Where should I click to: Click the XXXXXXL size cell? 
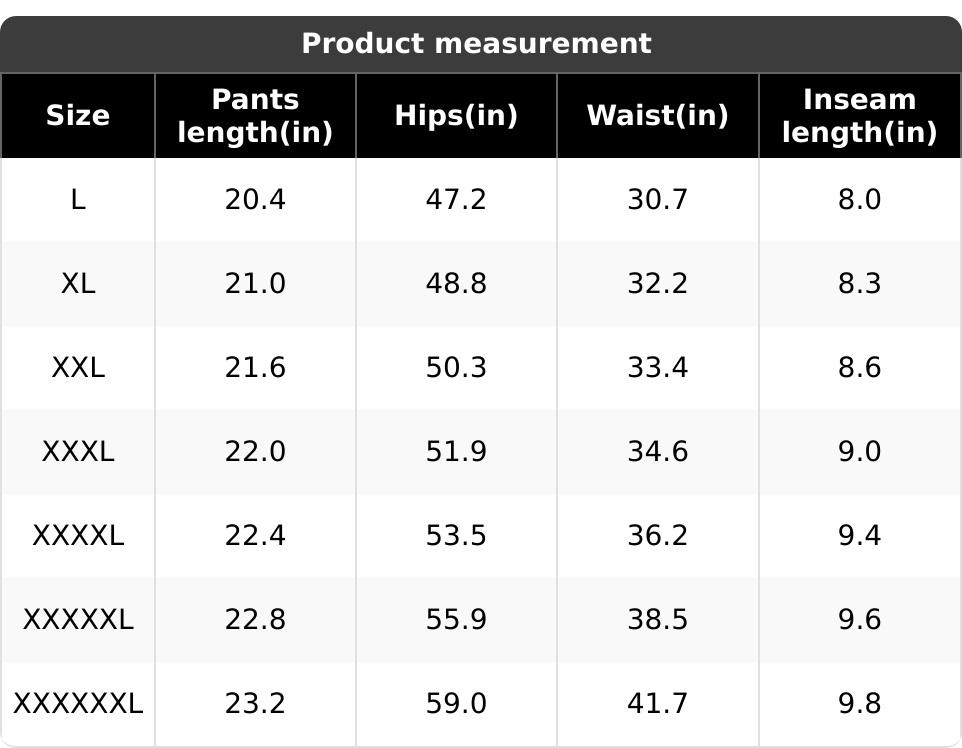(78, 704)
